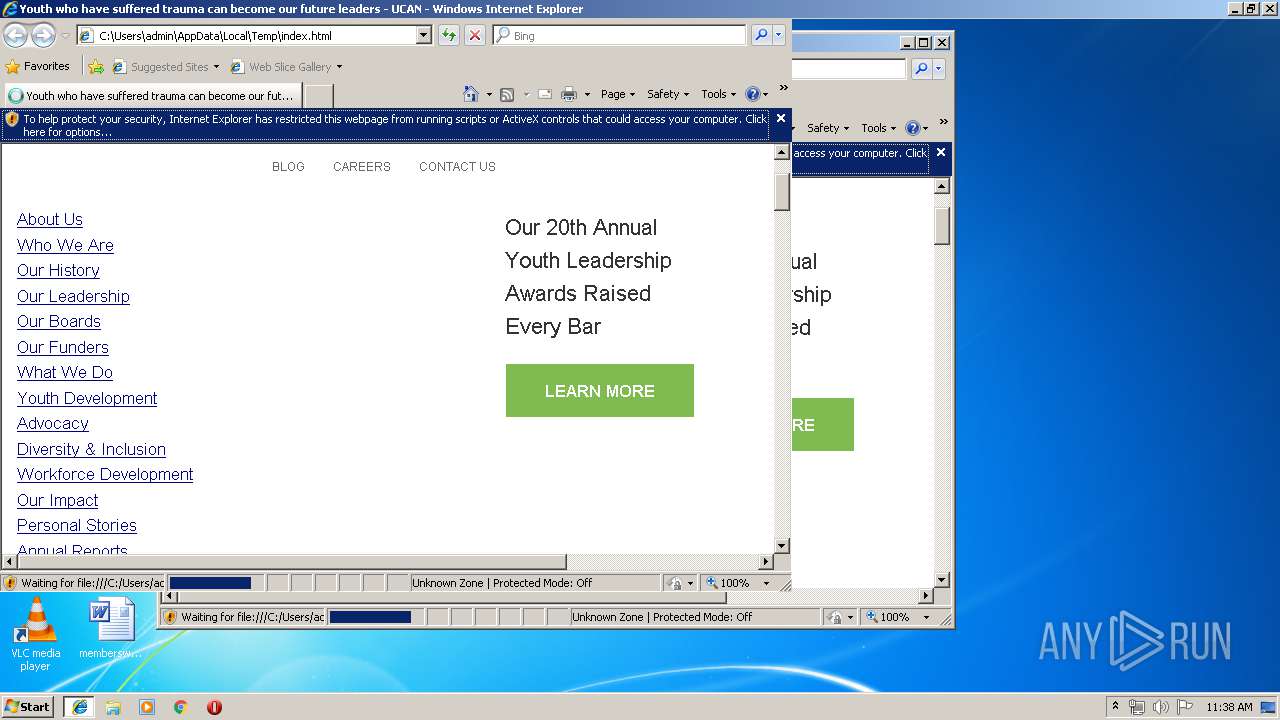Screen dimensions: 1280x720
Task: Expand the Suggested Sites dropdown
Action: point(216,67)
